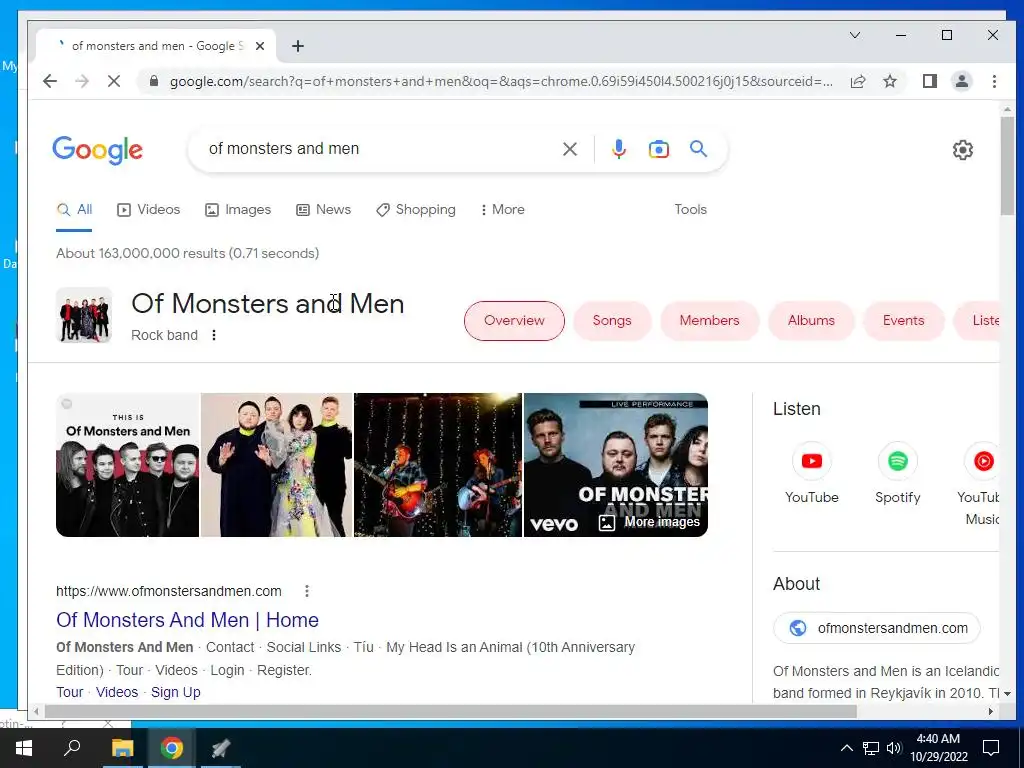Open the stage performance guitar photo
The image size is (1024, 768).
click(x=438, y=465)
